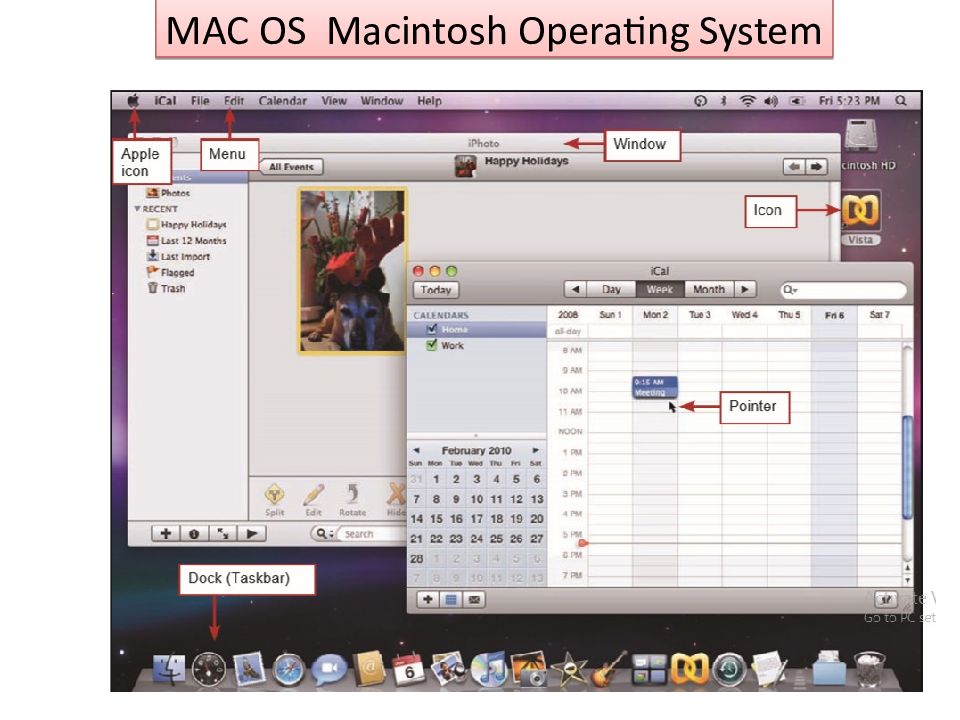Play iPhoto slideshow button
The width and height of the screenshot is (960, 720).
252,533
